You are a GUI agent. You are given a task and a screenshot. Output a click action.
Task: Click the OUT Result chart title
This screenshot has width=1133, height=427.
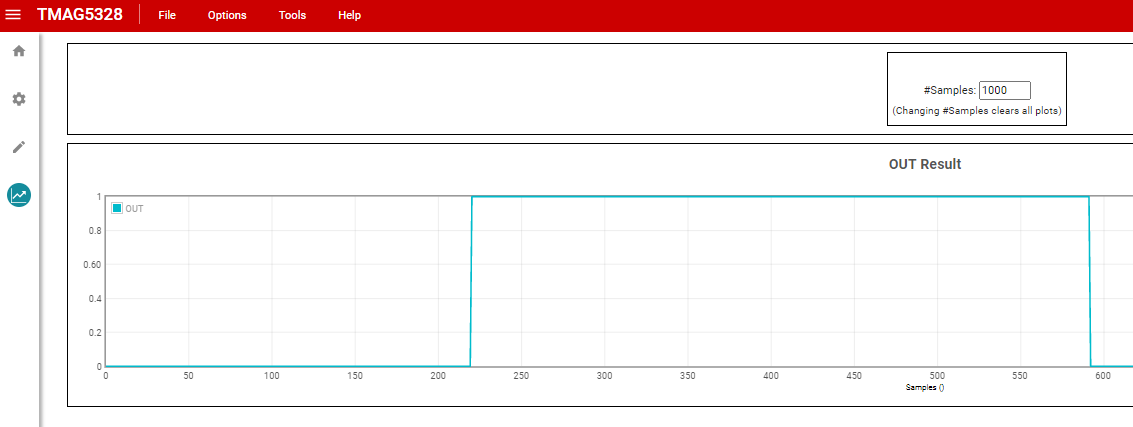[925, 164]
